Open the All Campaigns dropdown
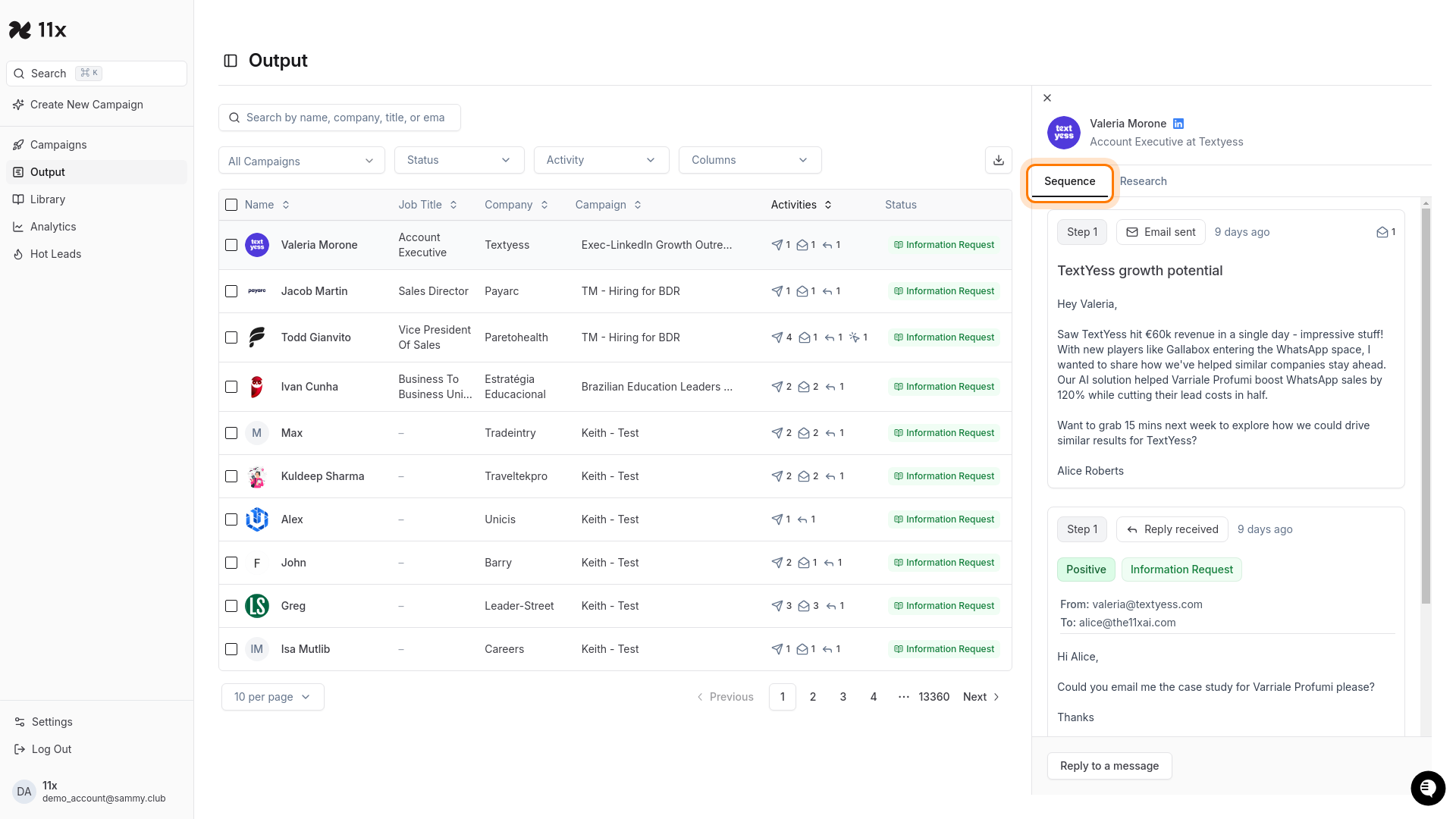Image resolution: width=1456 pixels, height=819 pixels. tap(302, 161)
